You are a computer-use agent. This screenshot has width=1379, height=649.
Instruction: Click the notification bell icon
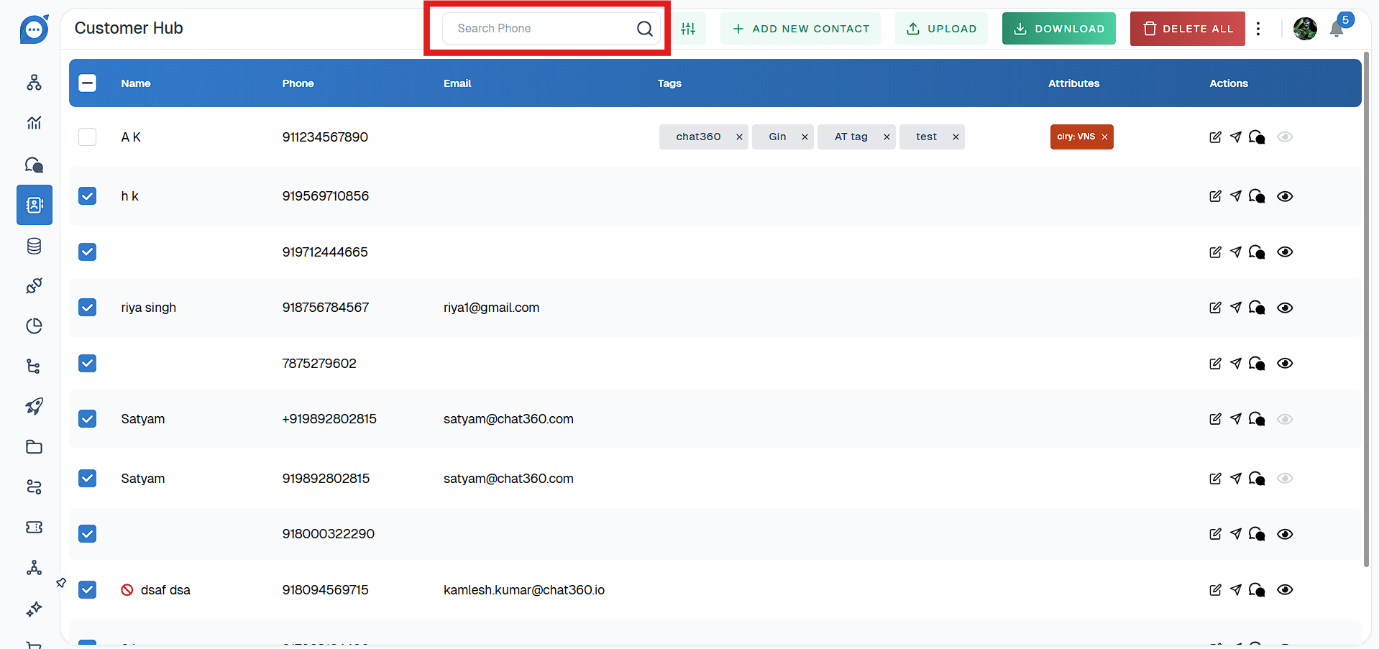[x=1336, y=29]
